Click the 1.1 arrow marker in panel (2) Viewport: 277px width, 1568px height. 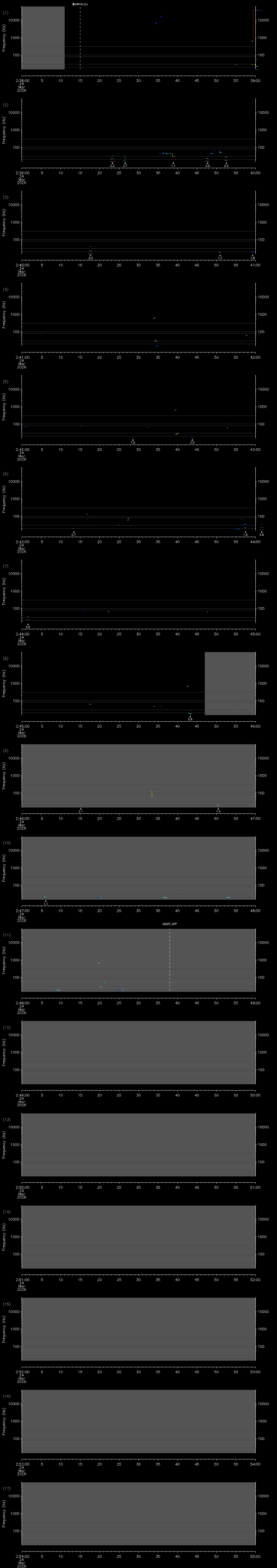pos(173,164)
